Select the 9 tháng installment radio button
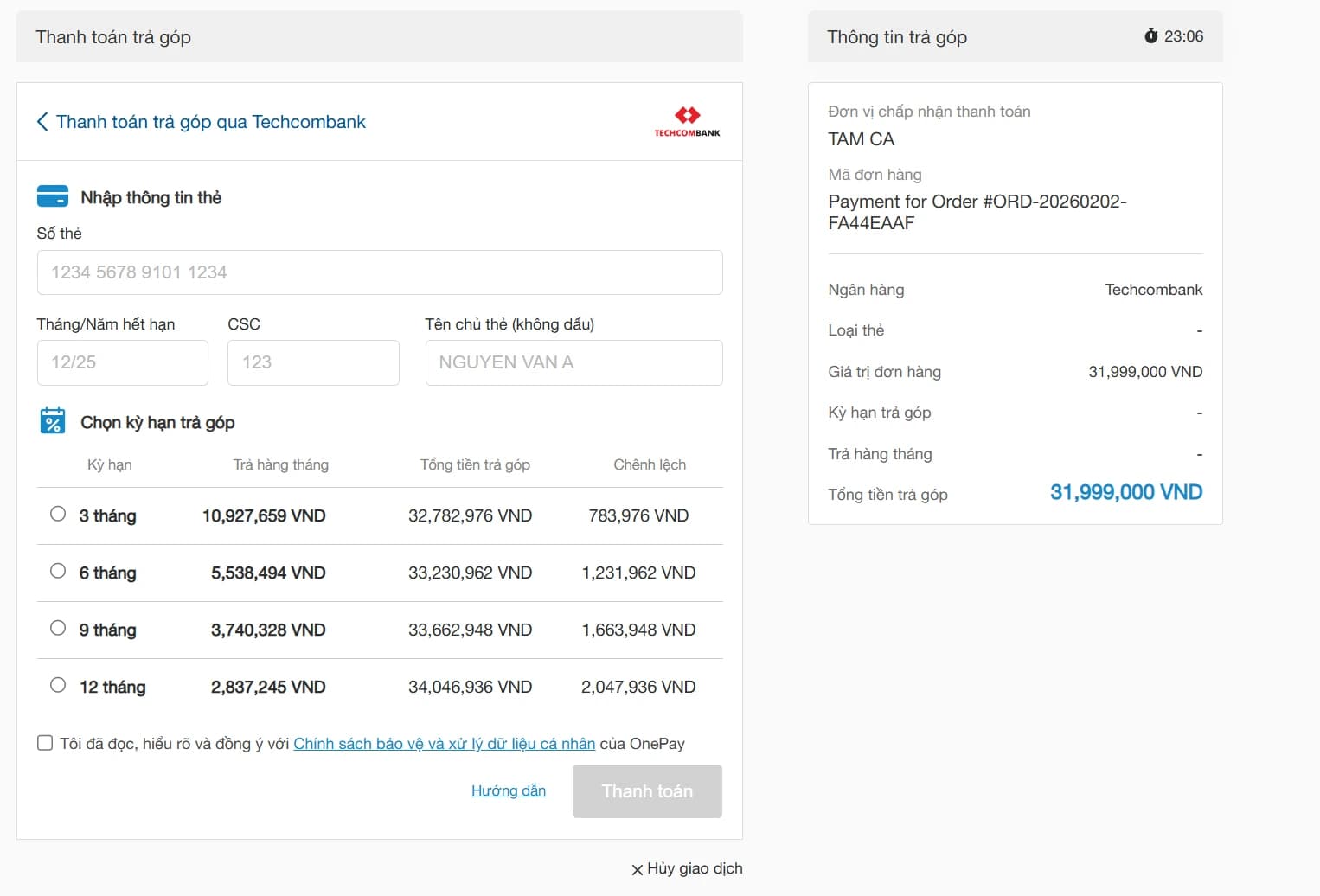This screenshot has width=1320, height=896. [58, 628]
